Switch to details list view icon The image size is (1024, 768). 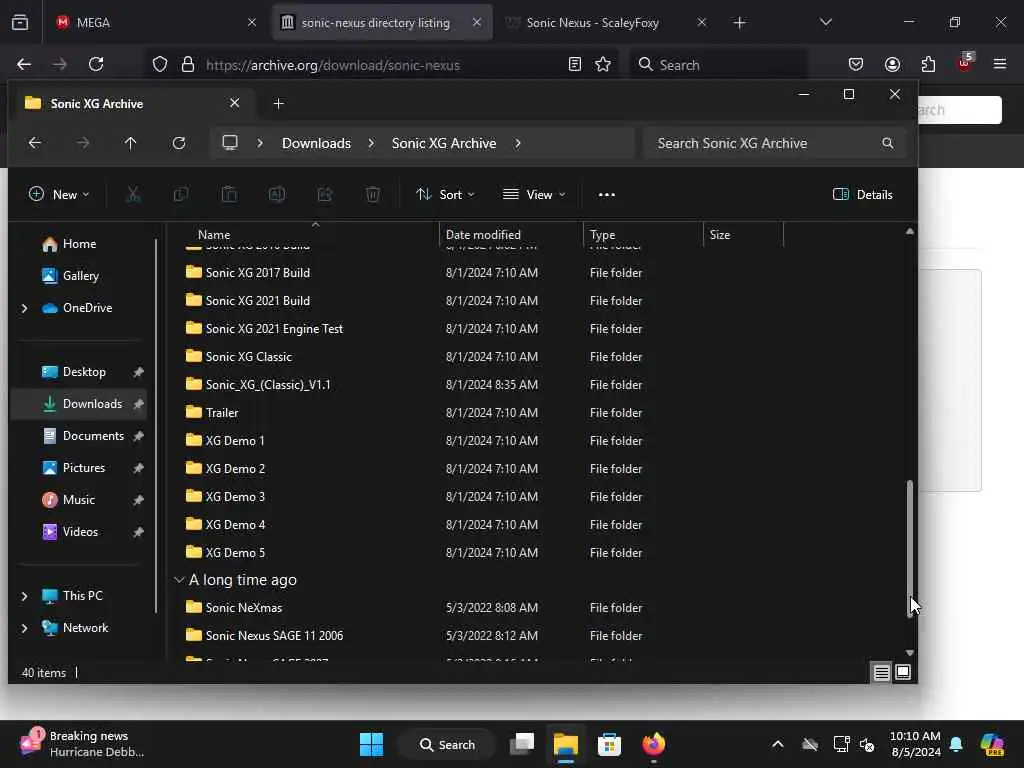(x=882, y=672)
